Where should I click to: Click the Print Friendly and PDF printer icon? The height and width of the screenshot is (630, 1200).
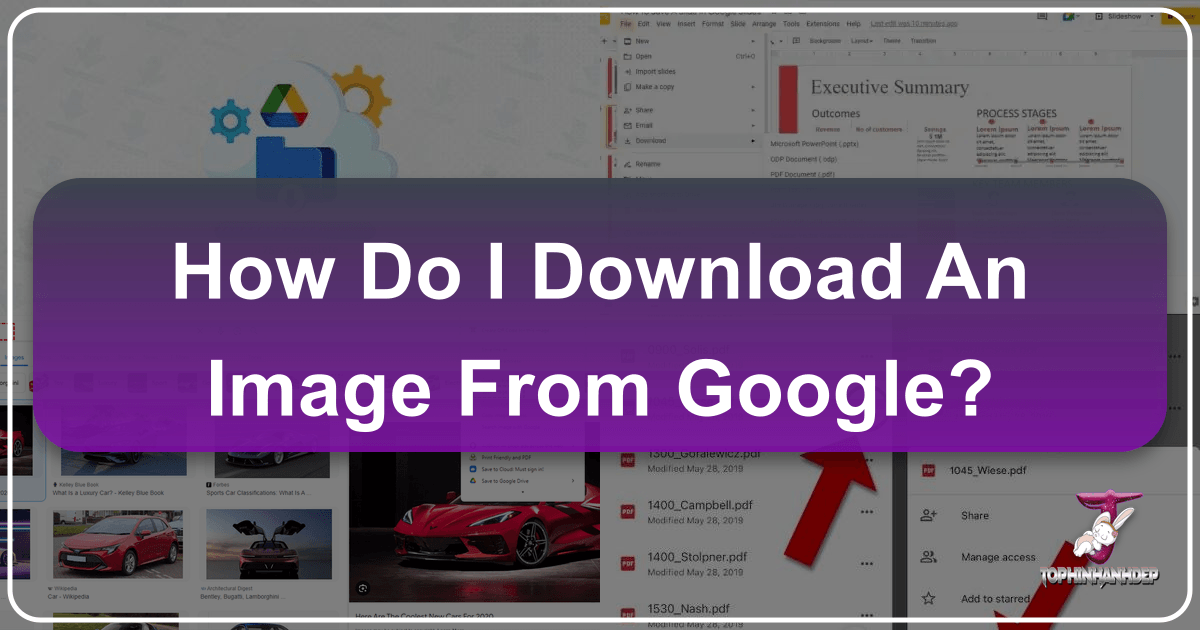pos(472,457)
